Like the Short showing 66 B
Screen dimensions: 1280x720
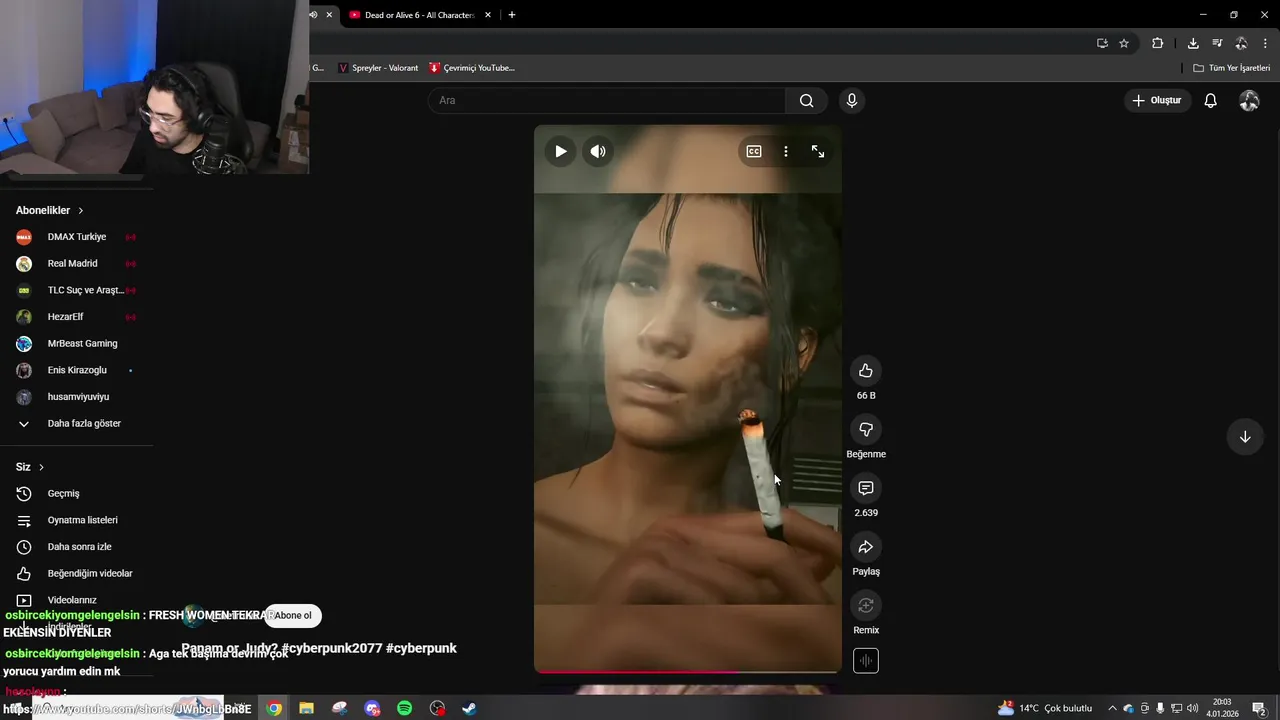point(866,371)
